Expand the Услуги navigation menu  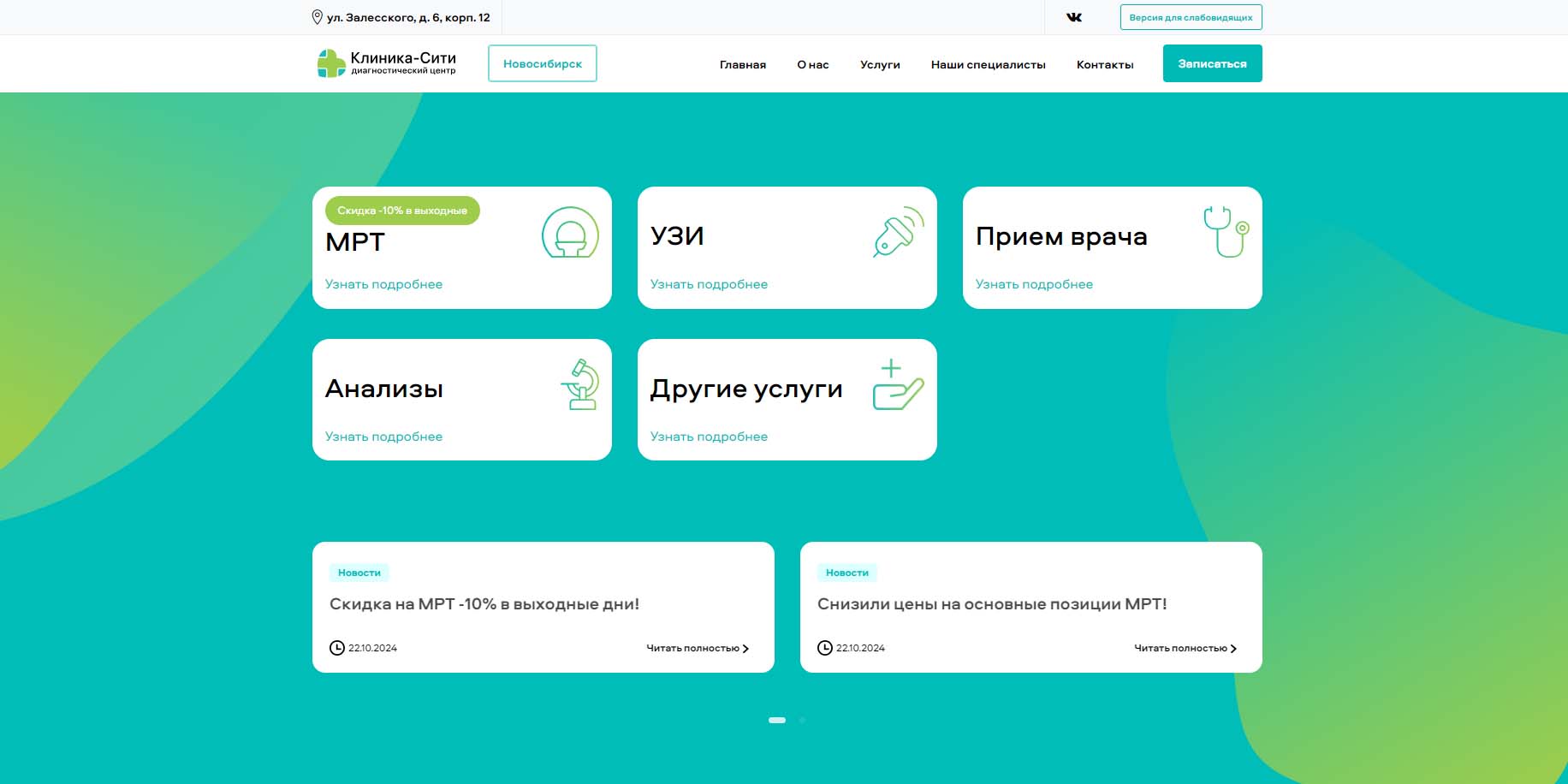[x=879, y=64]
